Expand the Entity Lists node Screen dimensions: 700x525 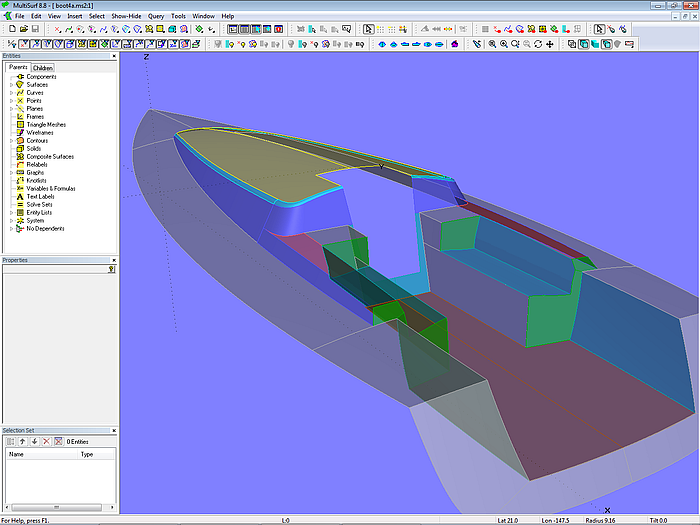pyautogui.click(x=11, y=213)
